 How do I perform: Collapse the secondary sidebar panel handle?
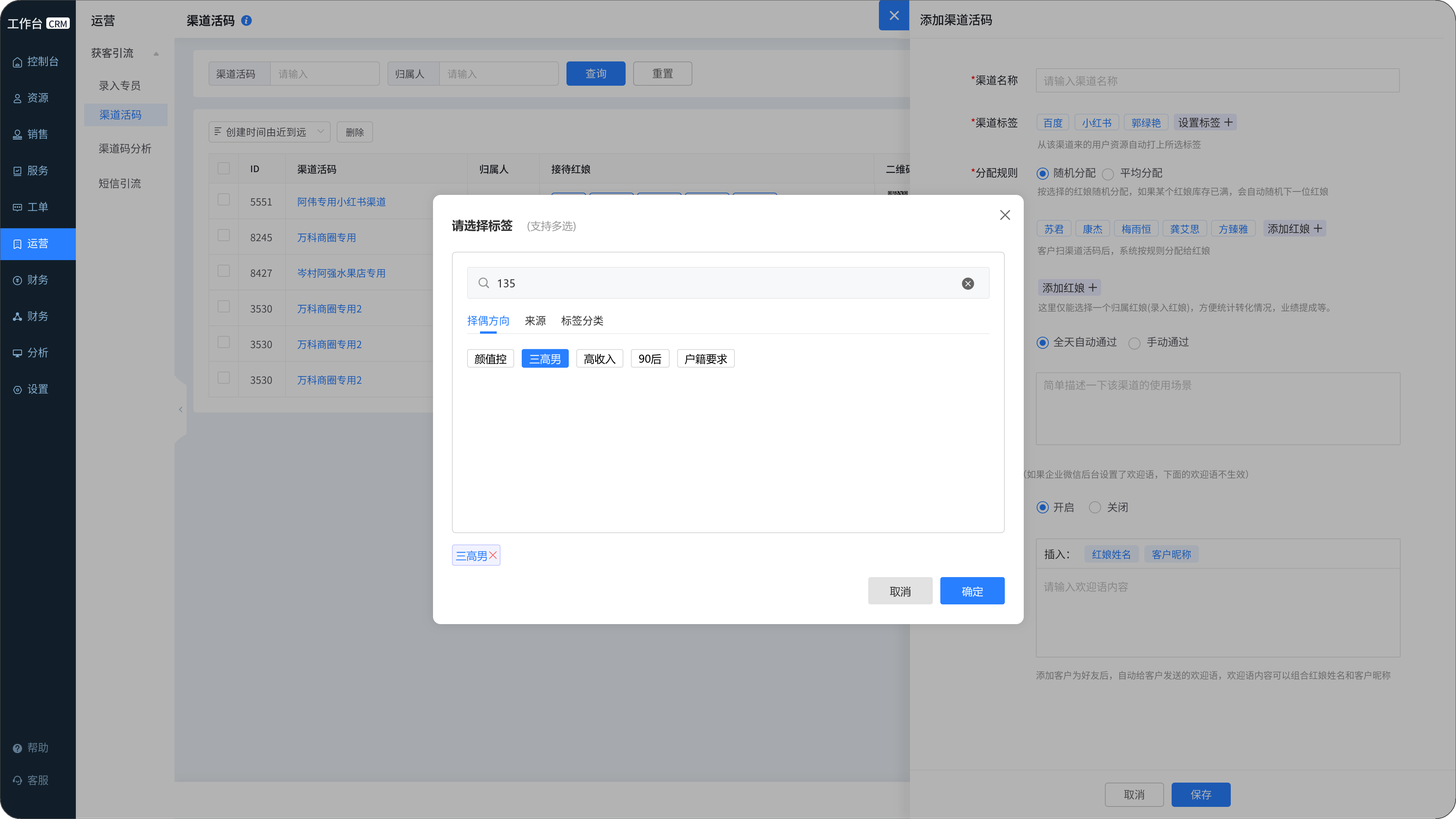[180, 410]
